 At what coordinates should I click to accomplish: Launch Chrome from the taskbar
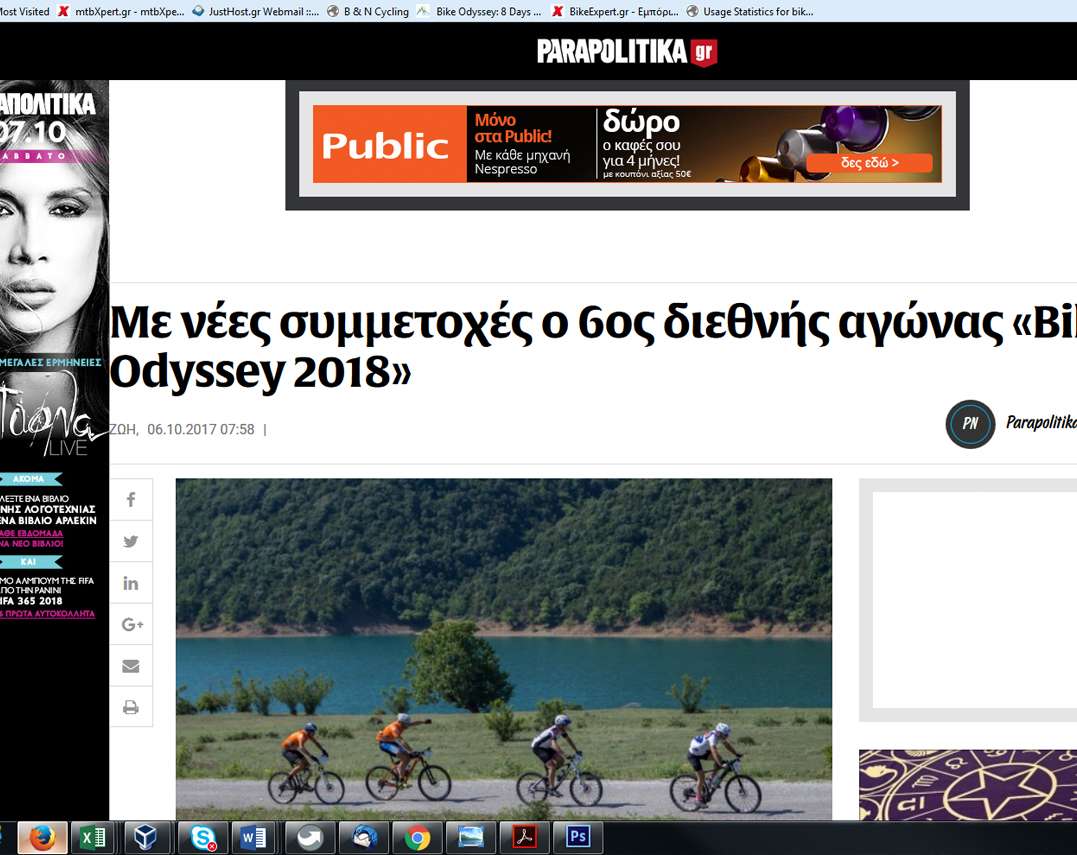point(417,838)
